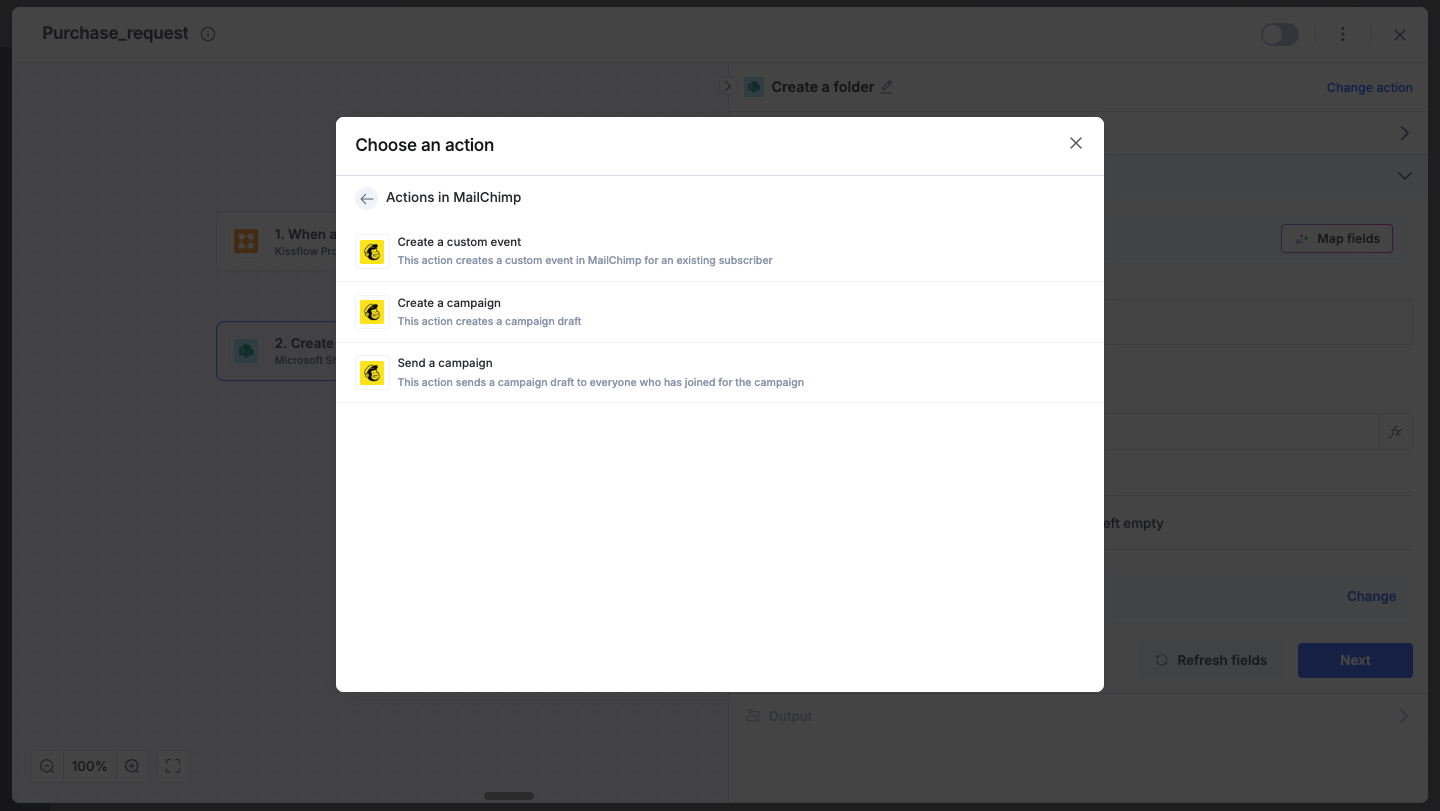The height and width of the screenshot is (811, 1440).
Task: Open the Purchase_request info icon
Action: click(208, 34)
